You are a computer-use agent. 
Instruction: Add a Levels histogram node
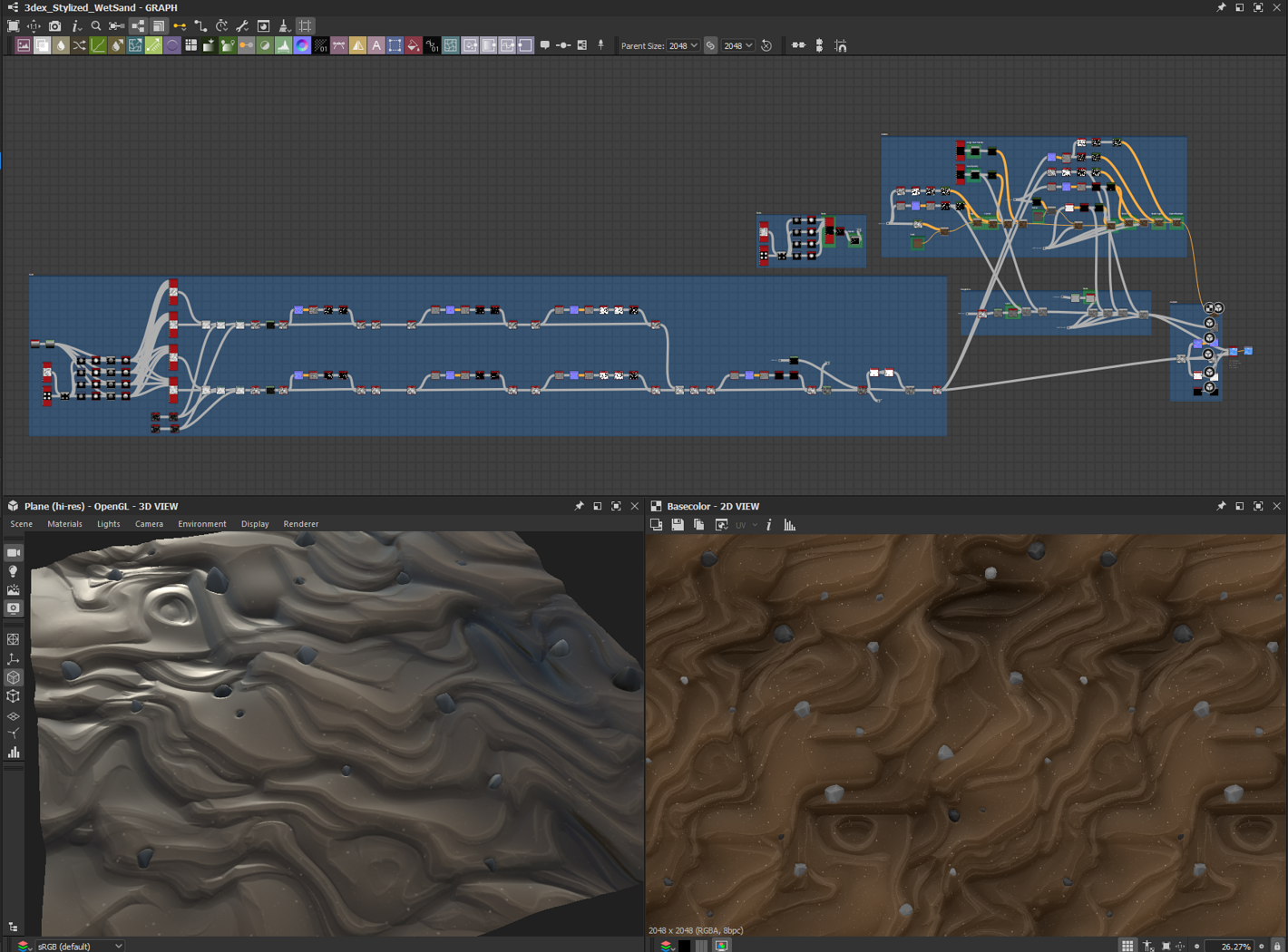click(283, 45)
